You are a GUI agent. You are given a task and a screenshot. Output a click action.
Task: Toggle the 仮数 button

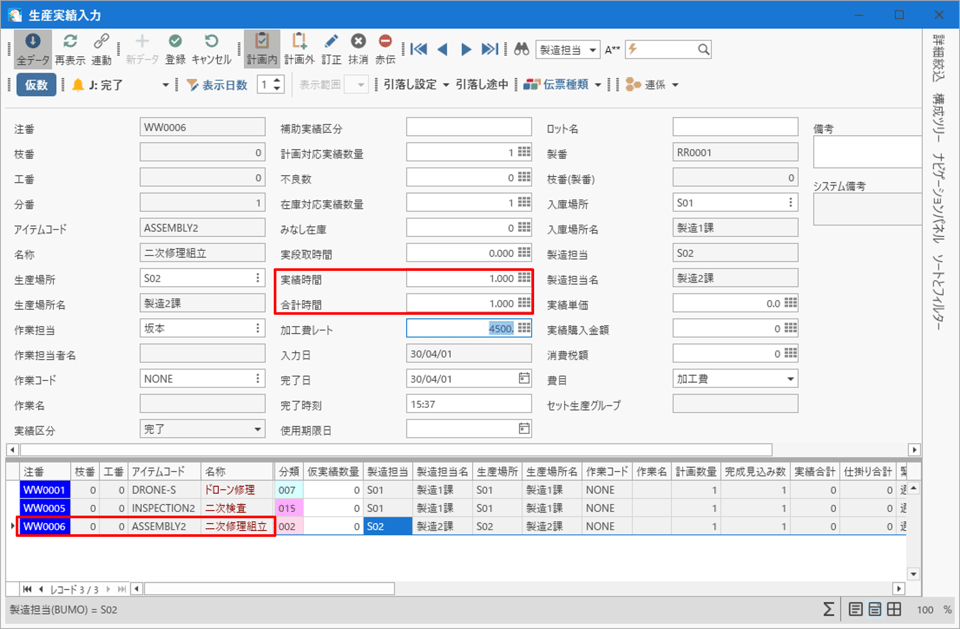(x=36, y=85)
